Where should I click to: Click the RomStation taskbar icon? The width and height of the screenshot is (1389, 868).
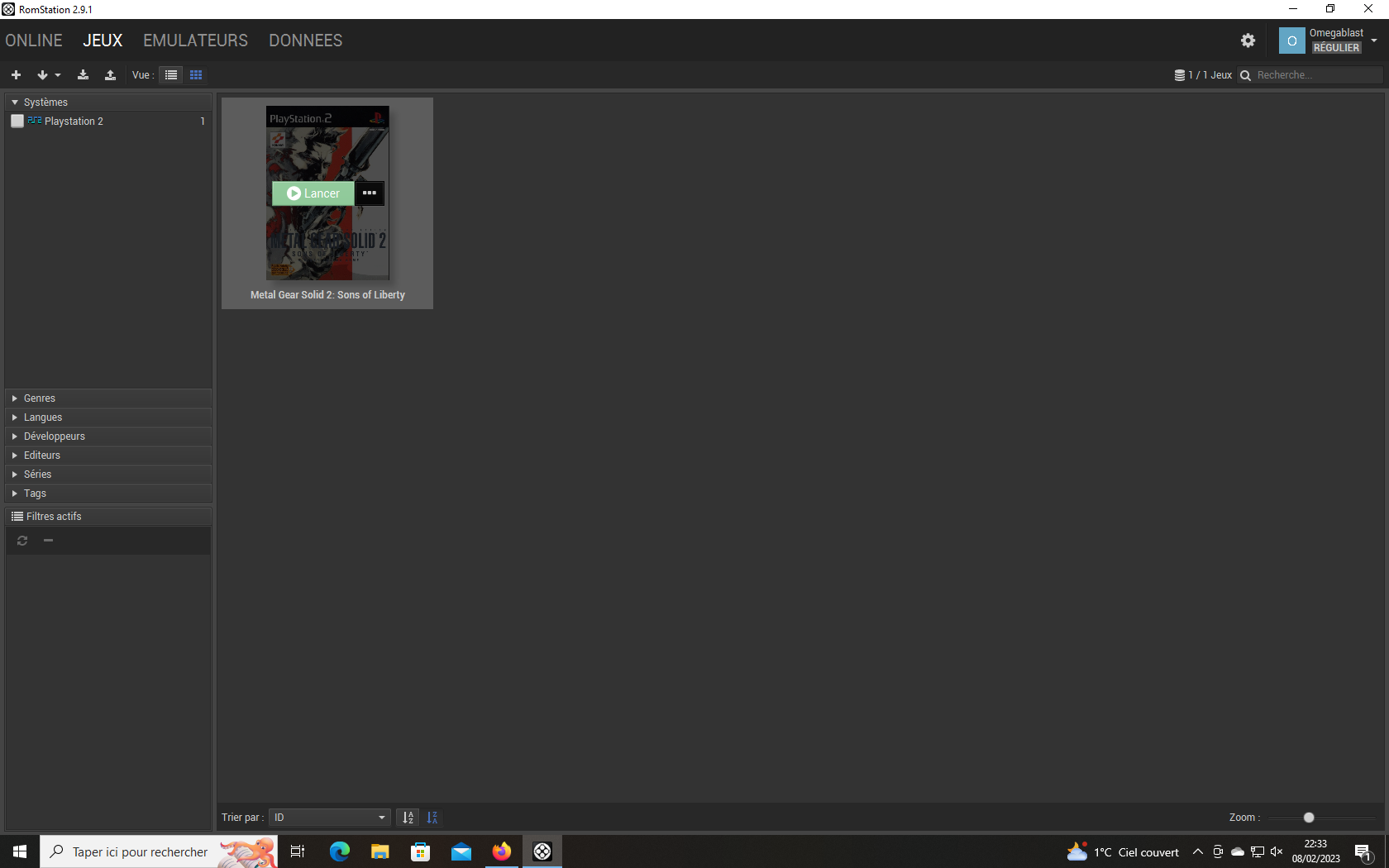click(542, 851)
